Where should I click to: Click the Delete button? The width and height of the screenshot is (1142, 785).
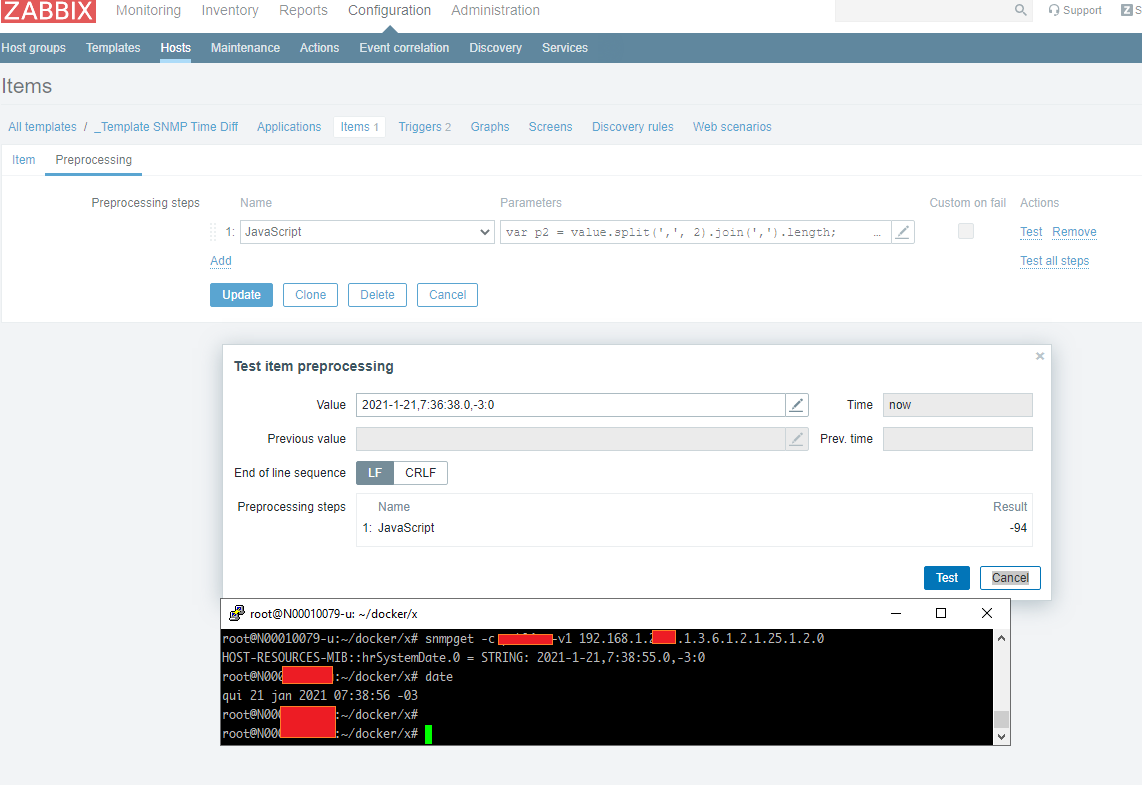click(377, 295)
